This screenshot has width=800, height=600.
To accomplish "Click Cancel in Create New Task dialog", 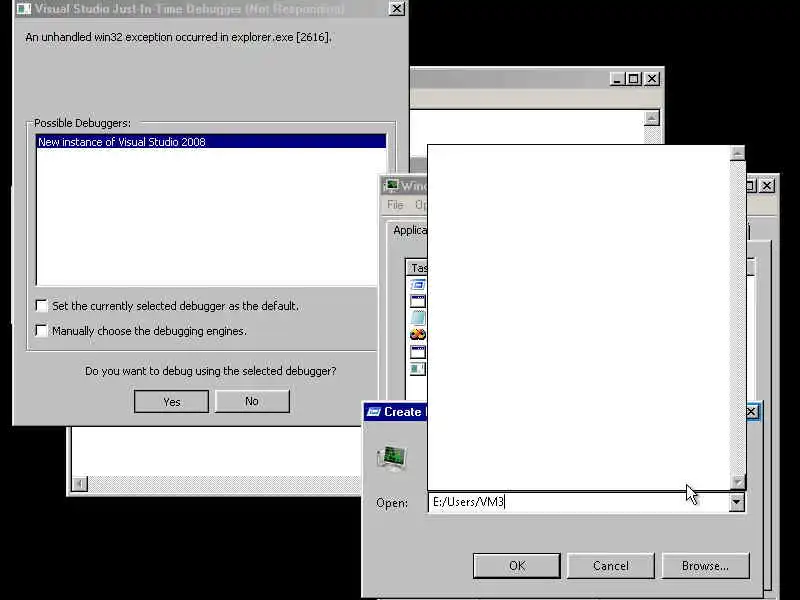I will coord(611,566).
